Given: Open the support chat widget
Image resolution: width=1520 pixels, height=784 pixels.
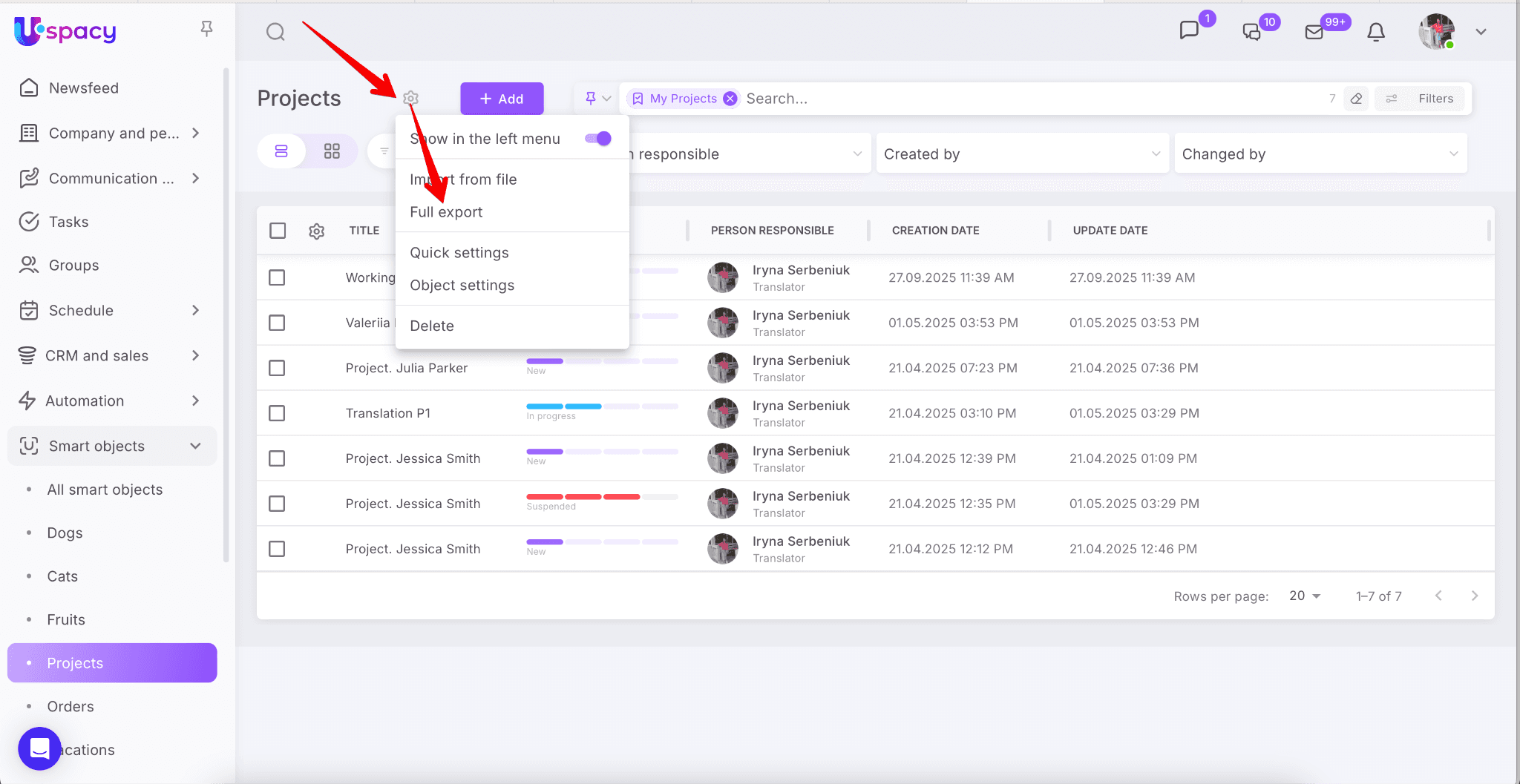Looking at the screenshot, I should tap(39, 748).
